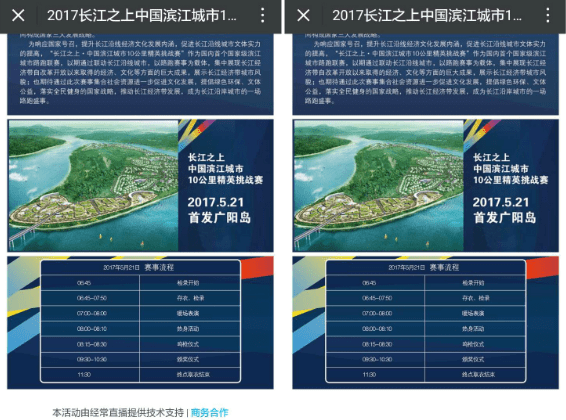Tap the 本活动由经常直播提供技术支持 footer text

[x=118, y=412]
